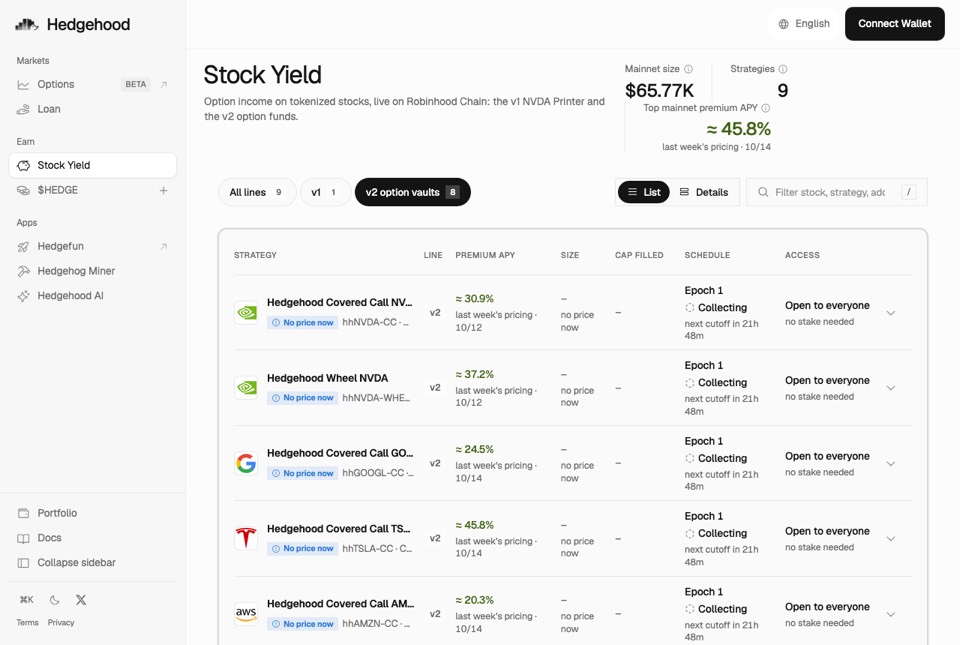Select the v2 option vaults tab

[413, 192]
